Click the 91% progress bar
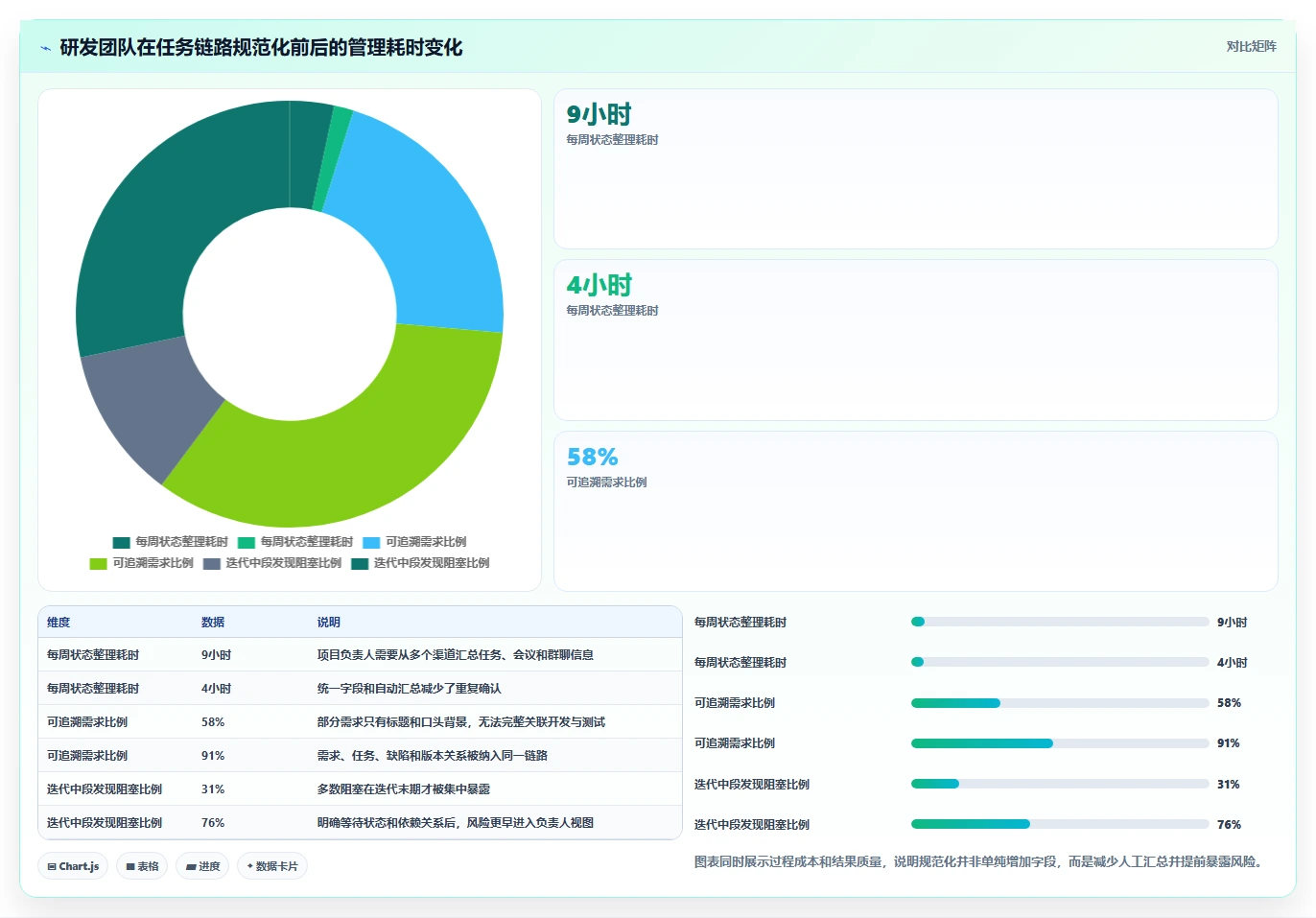The image size is (1316, 918). pos(1060,743)
